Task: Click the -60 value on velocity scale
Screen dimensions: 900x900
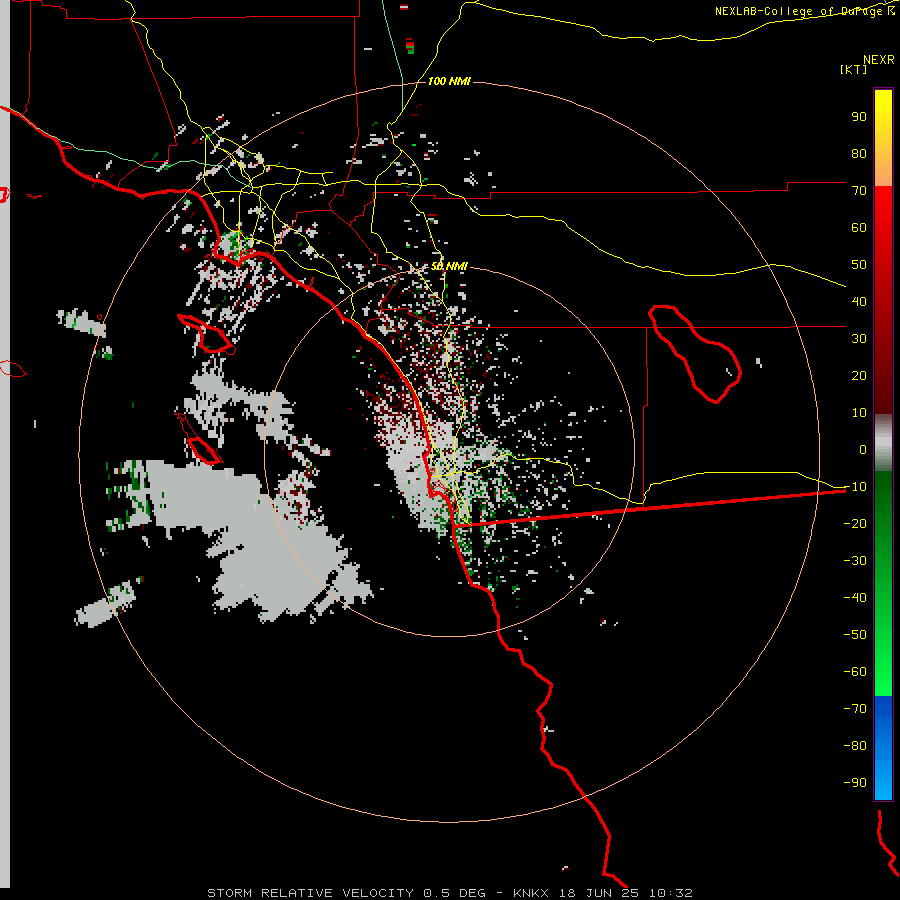Action: tap(855, 672)
